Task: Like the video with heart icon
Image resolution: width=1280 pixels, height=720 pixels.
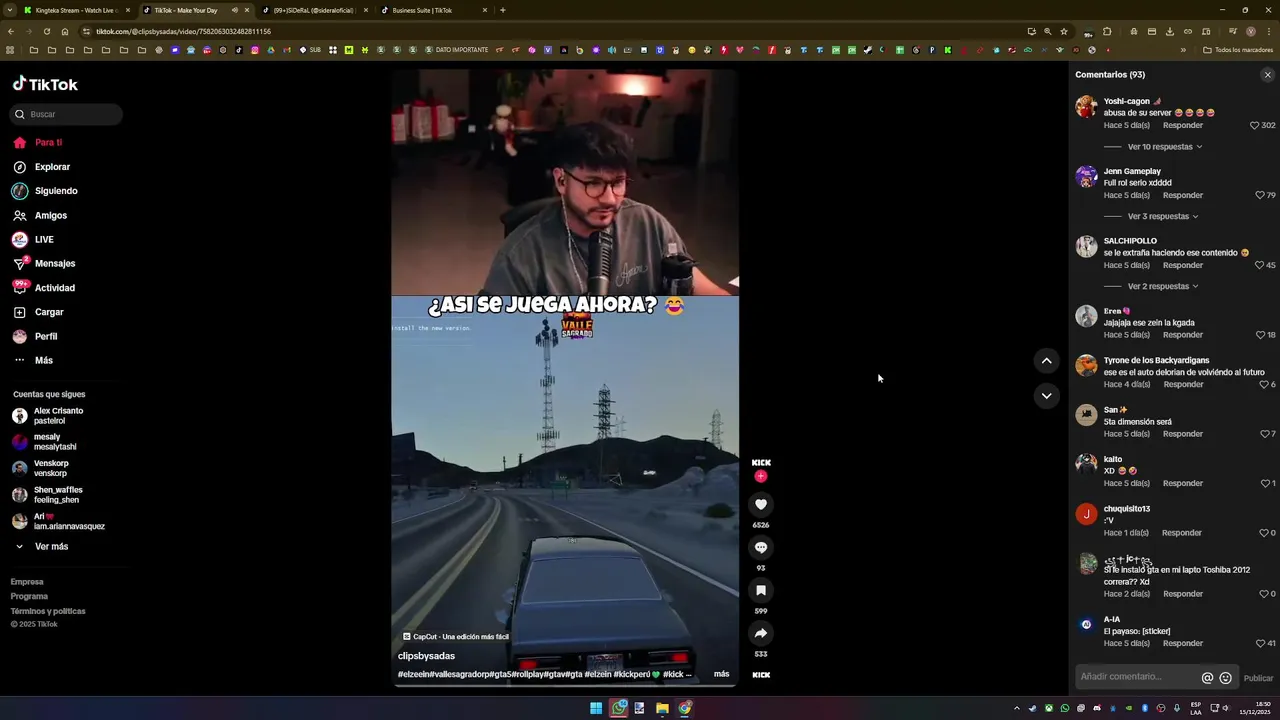Action: pyautogui.click(x=761, y=505)
